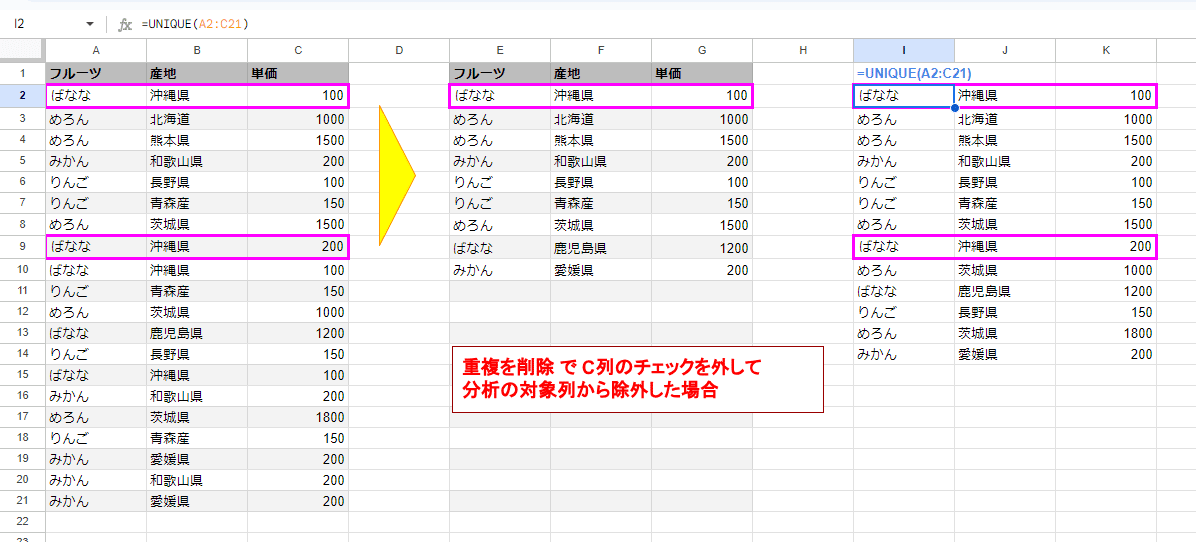This screenshot has width=1196, height=542.
Task: Click cell C1 header 単価
Action: click(298, 73)
